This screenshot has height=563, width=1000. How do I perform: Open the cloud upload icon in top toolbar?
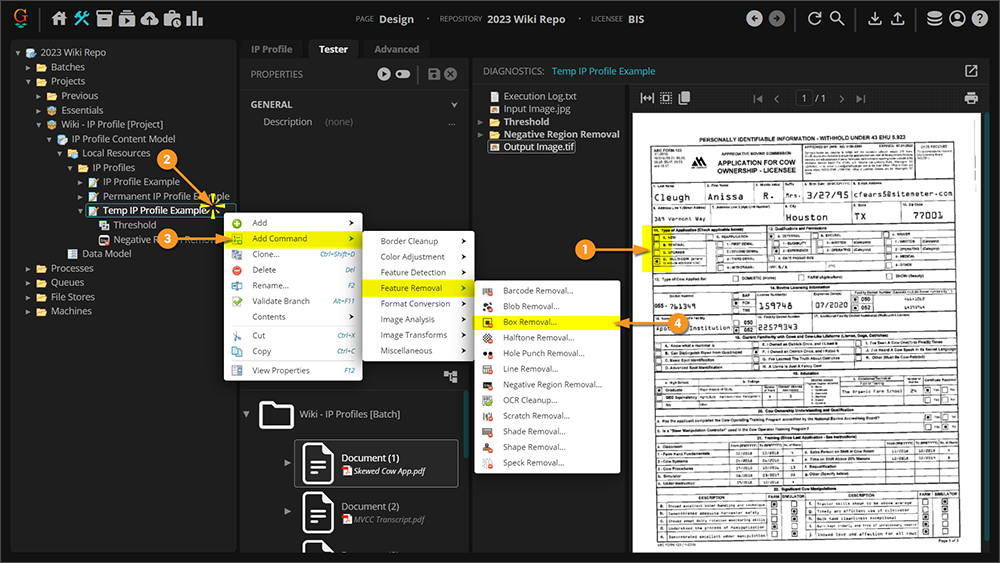tap(149, 18)
